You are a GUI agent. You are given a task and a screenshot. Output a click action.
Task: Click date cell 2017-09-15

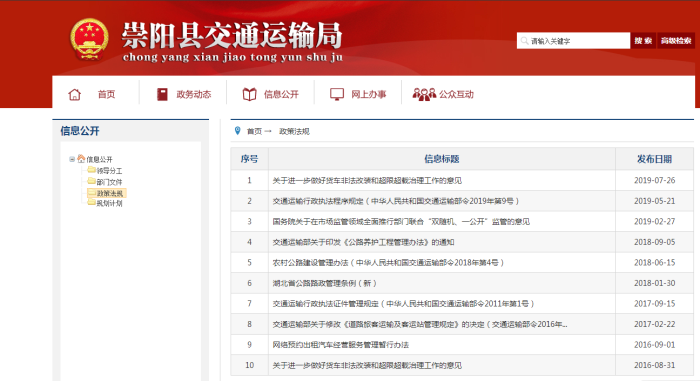click(x=654, y=304)
